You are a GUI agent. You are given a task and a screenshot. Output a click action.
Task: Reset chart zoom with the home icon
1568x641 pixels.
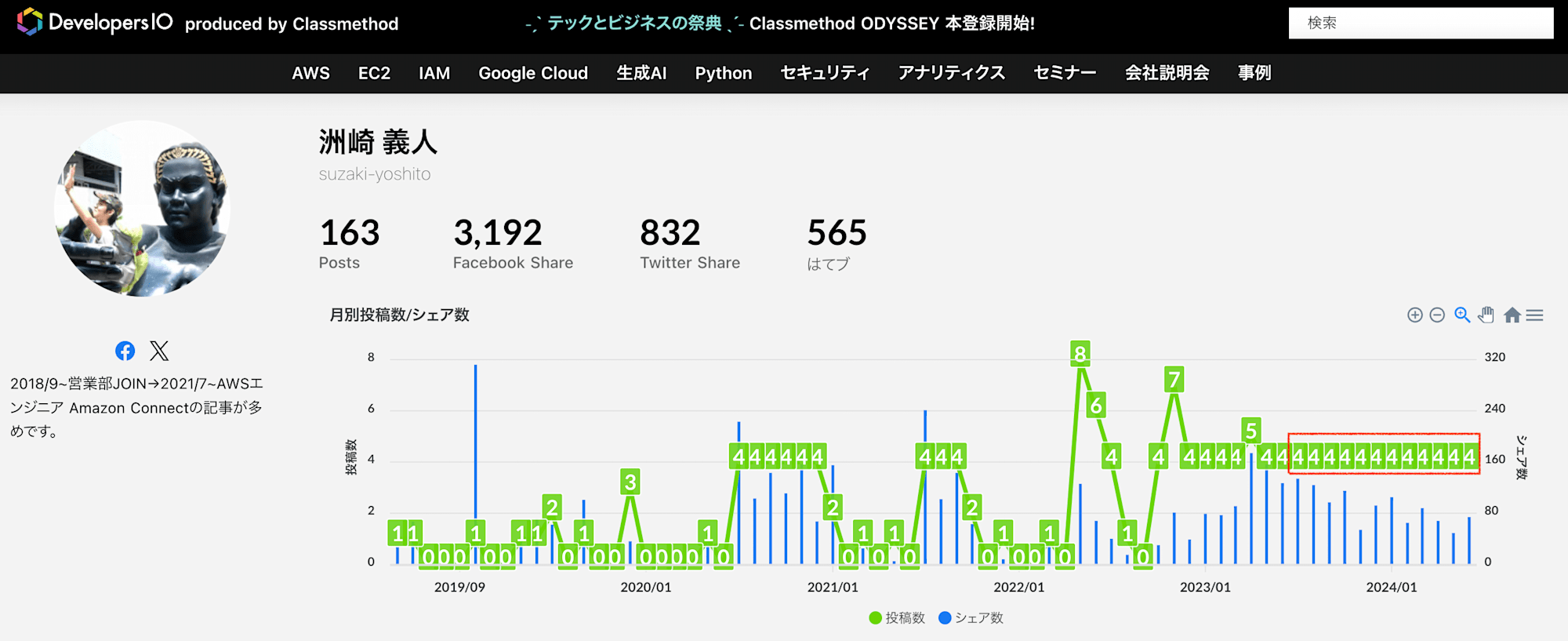(1512, 315)
